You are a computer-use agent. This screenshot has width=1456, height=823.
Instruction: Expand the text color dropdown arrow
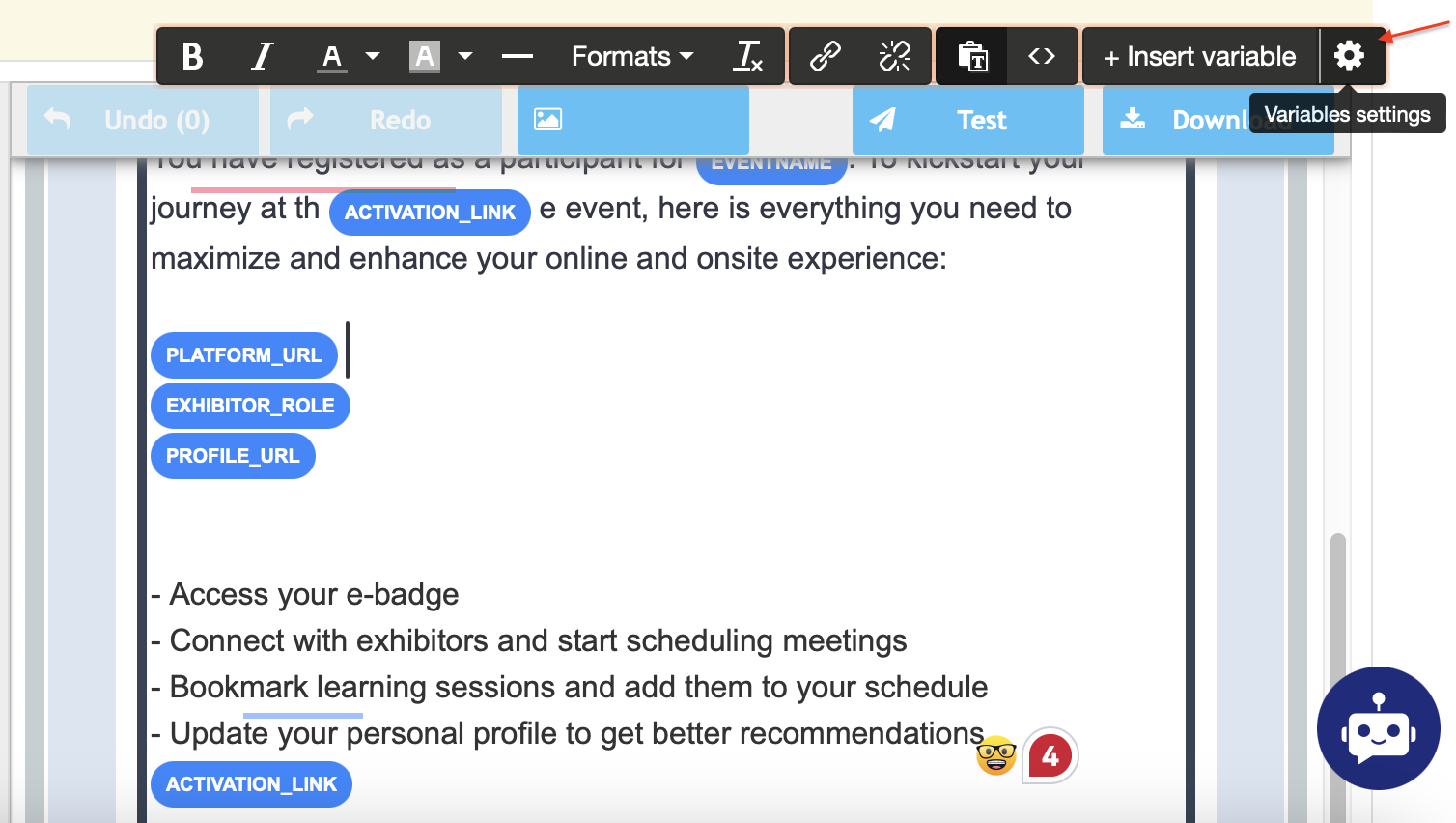coord(373,57)
